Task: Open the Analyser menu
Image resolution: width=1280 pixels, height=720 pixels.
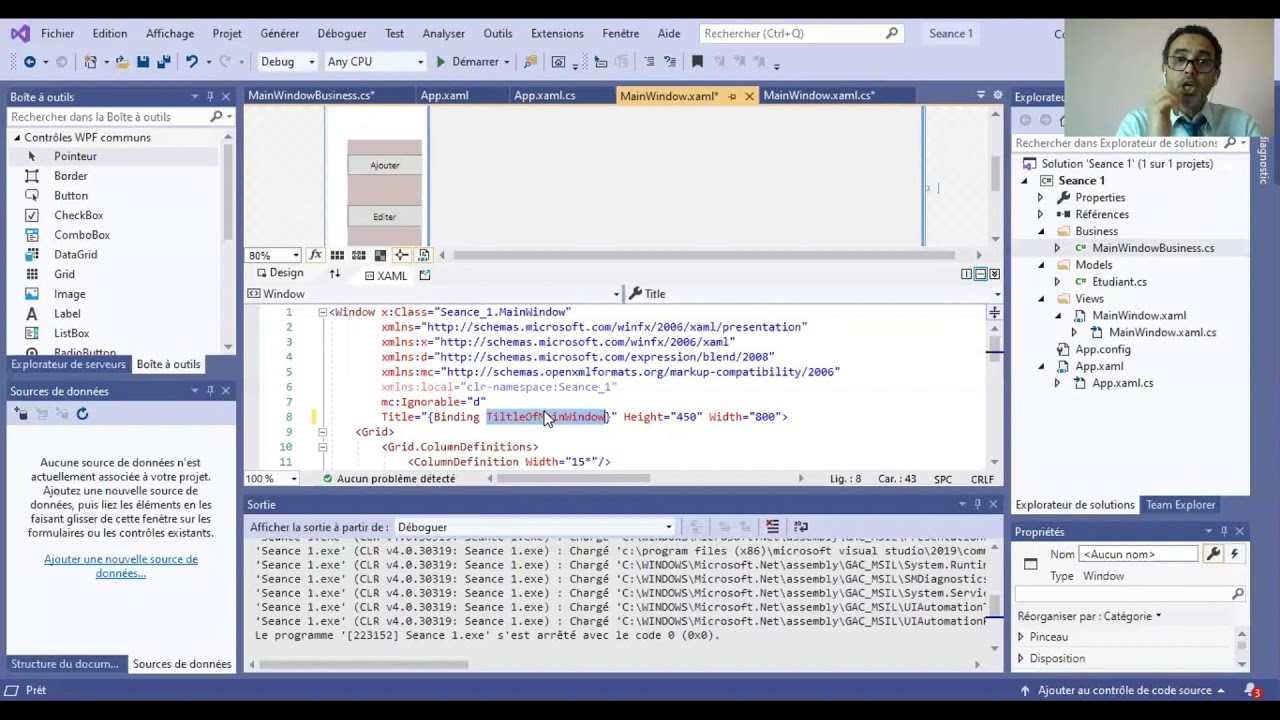Action: 443,33
